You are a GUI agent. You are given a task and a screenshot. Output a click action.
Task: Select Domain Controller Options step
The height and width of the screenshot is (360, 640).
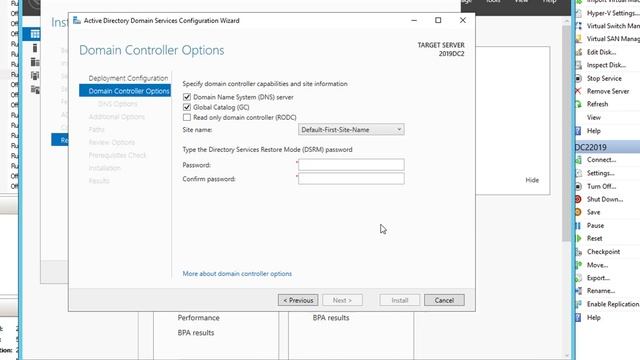125,91
